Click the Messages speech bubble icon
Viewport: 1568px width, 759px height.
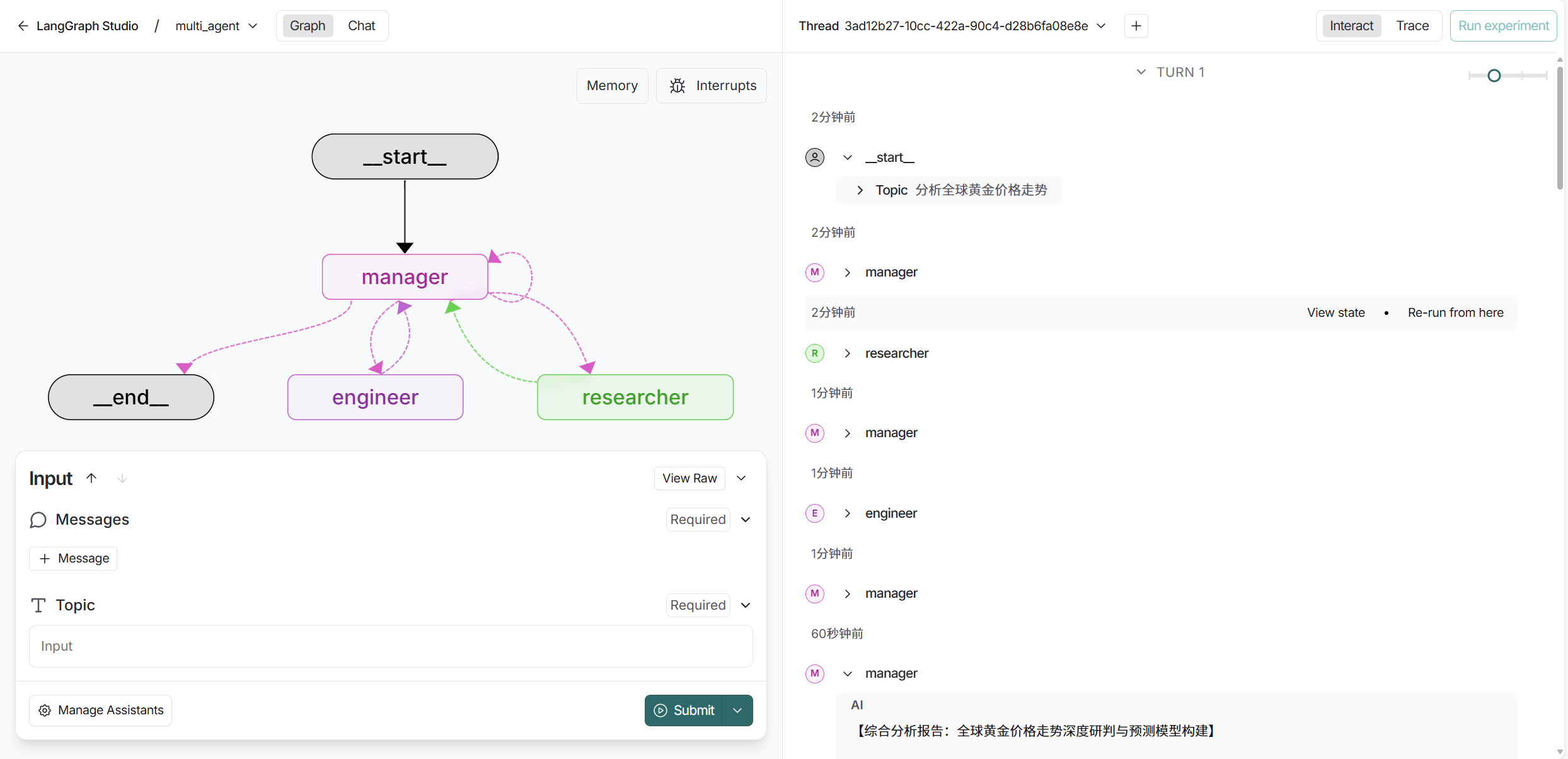[38, 520]
